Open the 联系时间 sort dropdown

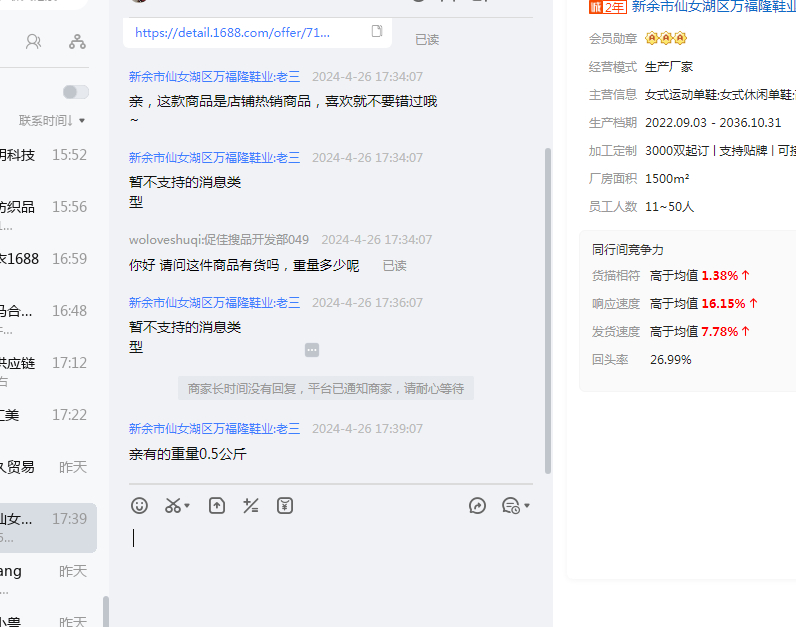(52, 121)
